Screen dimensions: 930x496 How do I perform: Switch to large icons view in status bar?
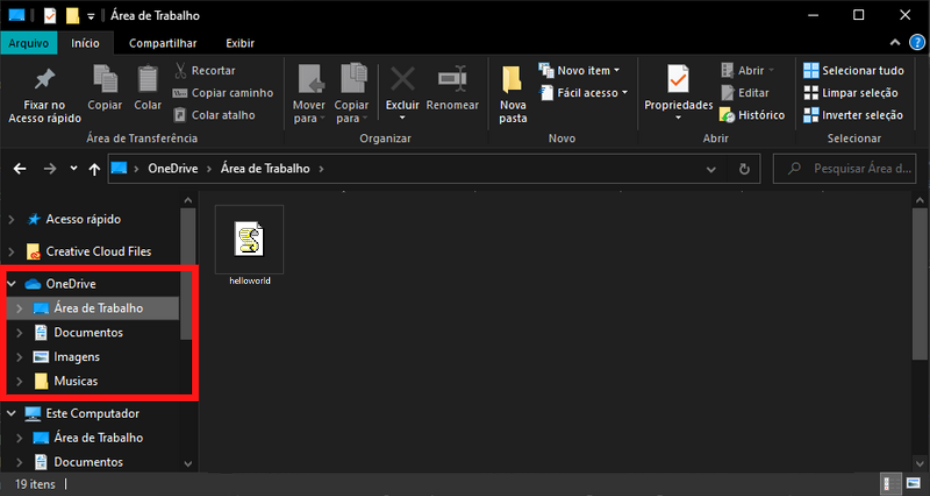pyautogui.click(x=913, y=485)
